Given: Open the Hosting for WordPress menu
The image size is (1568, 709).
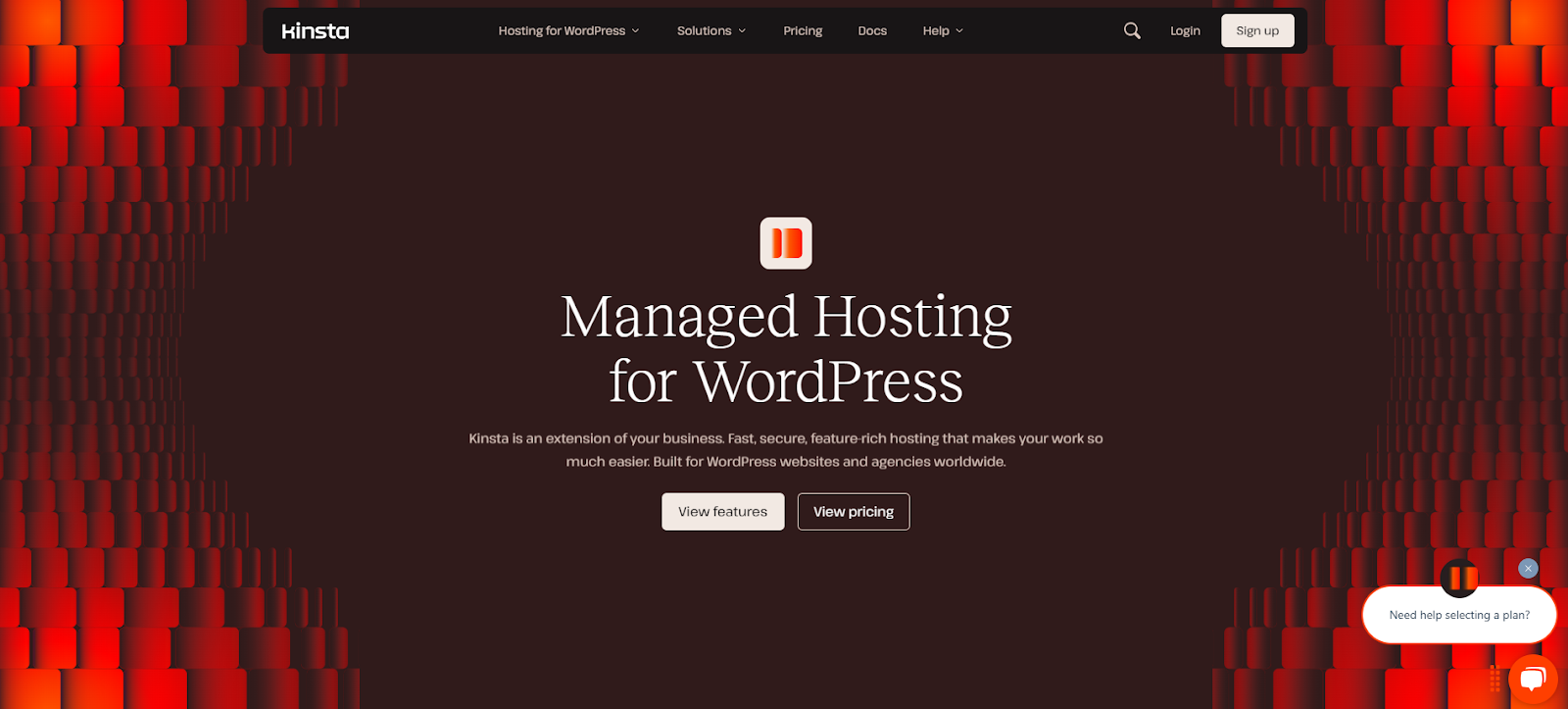Looking at the screenshot, I should [x=562, y=31].
